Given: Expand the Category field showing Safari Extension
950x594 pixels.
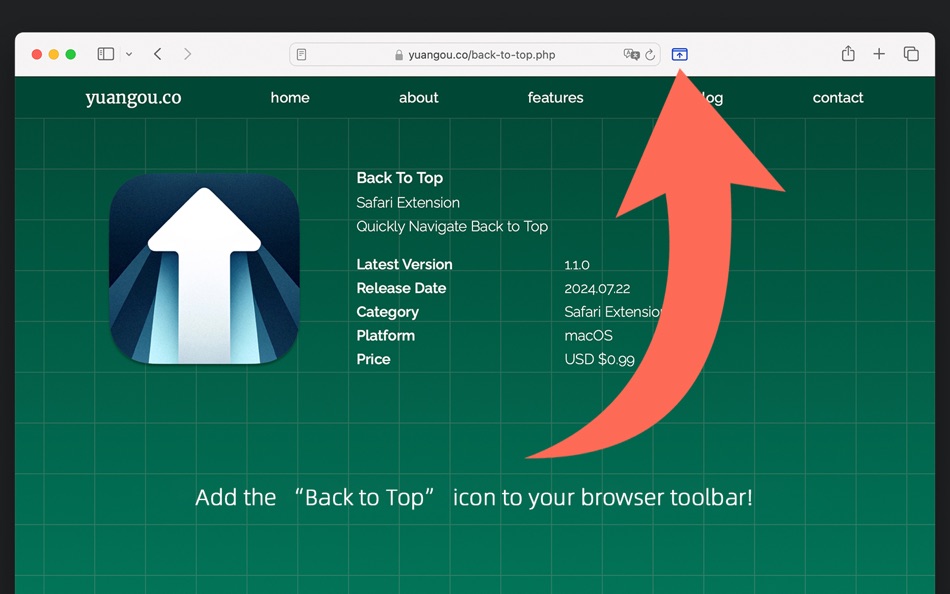Looking at the screenshot, I should pyautogui.click(x=387, y=312).
